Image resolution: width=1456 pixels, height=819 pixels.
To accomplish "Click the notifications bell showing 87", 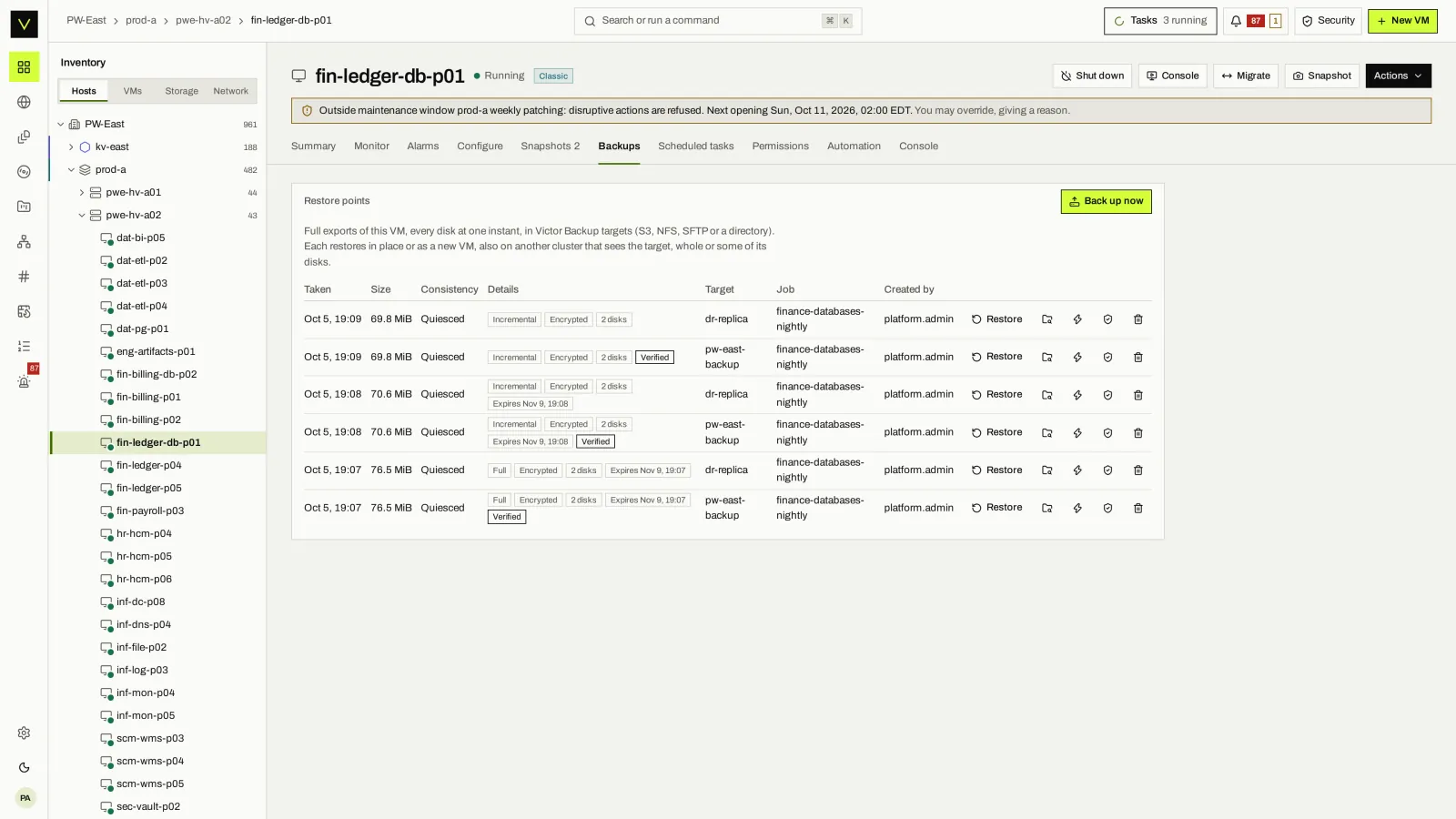I will 1255,21.
